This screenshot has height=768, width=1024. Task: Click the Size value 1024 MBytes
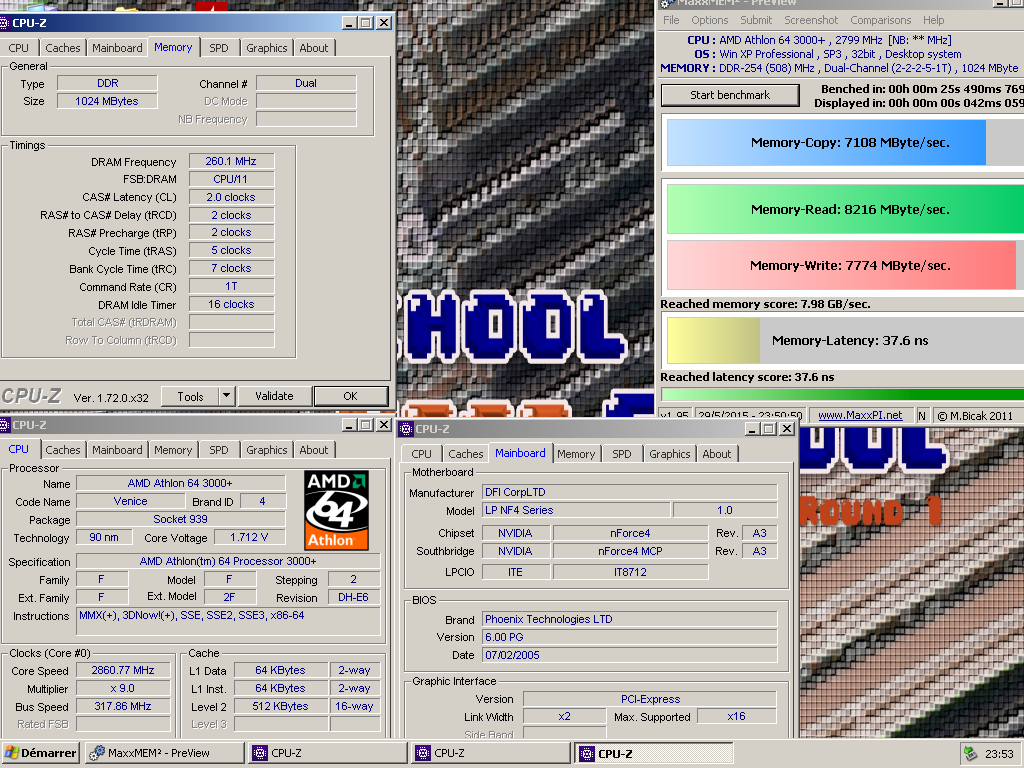point(107,101)
